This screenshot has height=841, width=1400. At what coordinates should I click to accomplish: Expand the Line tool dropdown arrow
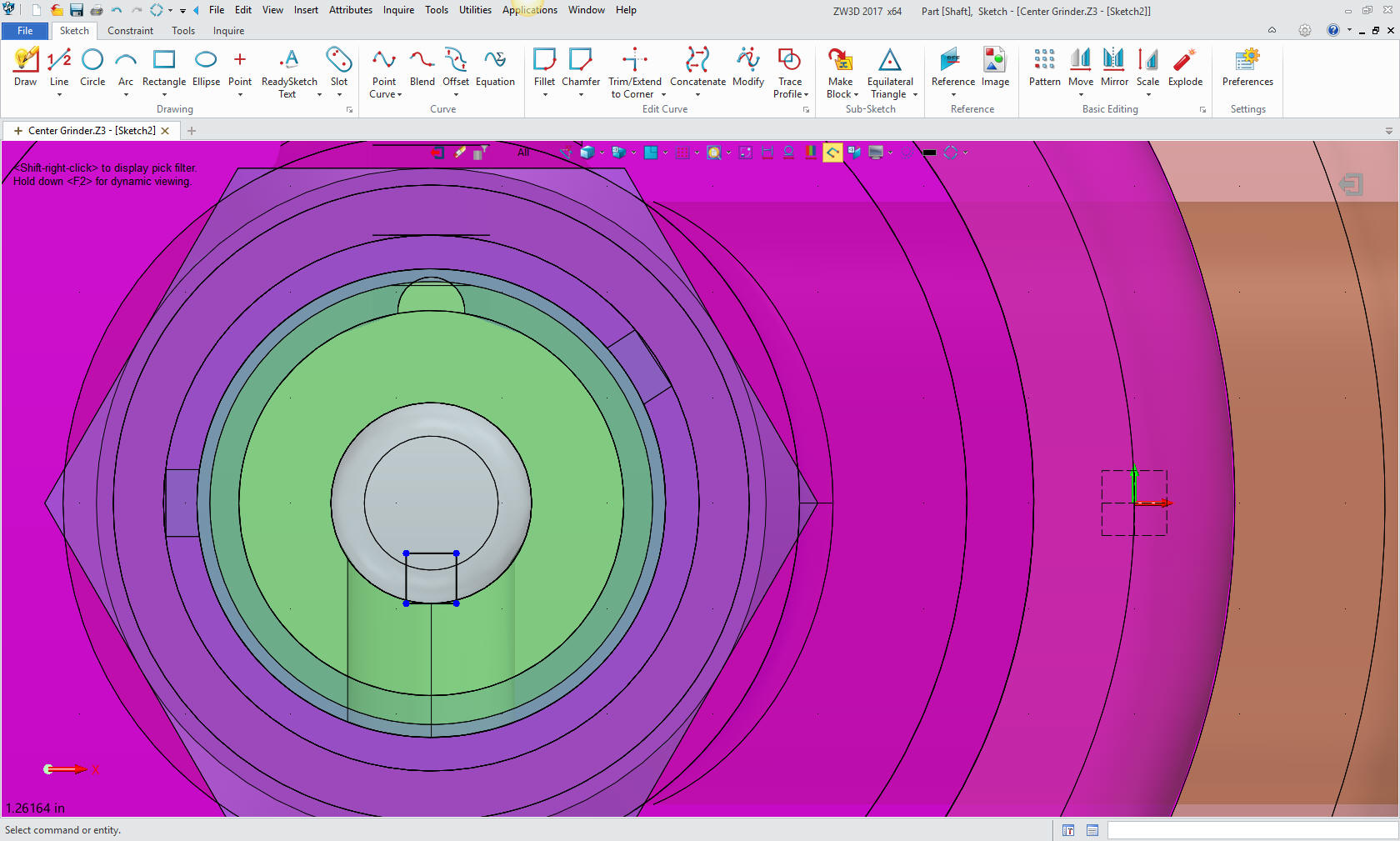pos(59,95)
